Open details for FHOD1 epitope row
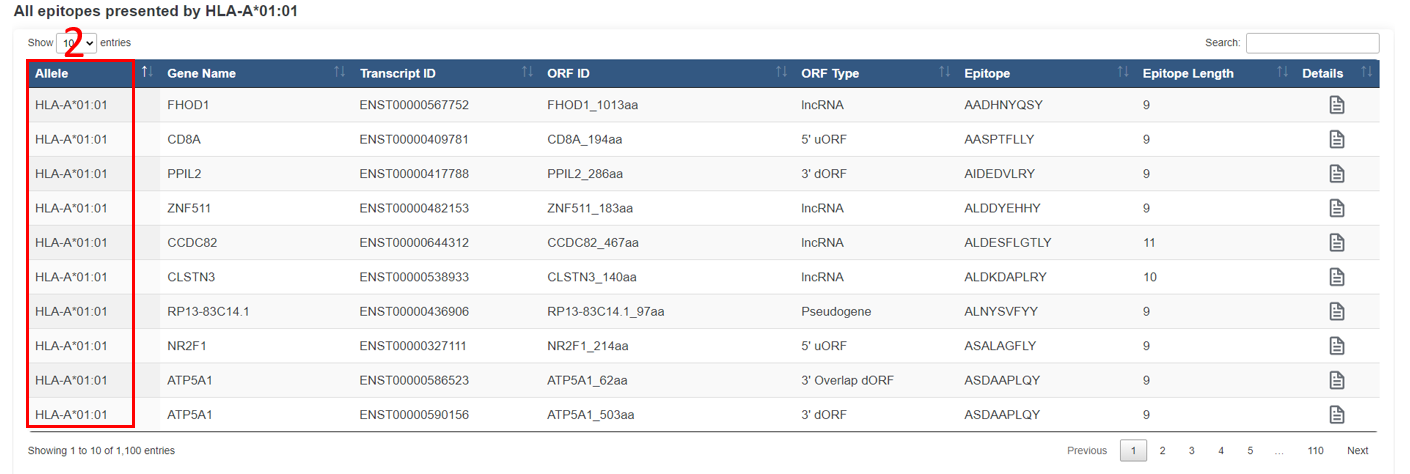 click(1336, 105)
